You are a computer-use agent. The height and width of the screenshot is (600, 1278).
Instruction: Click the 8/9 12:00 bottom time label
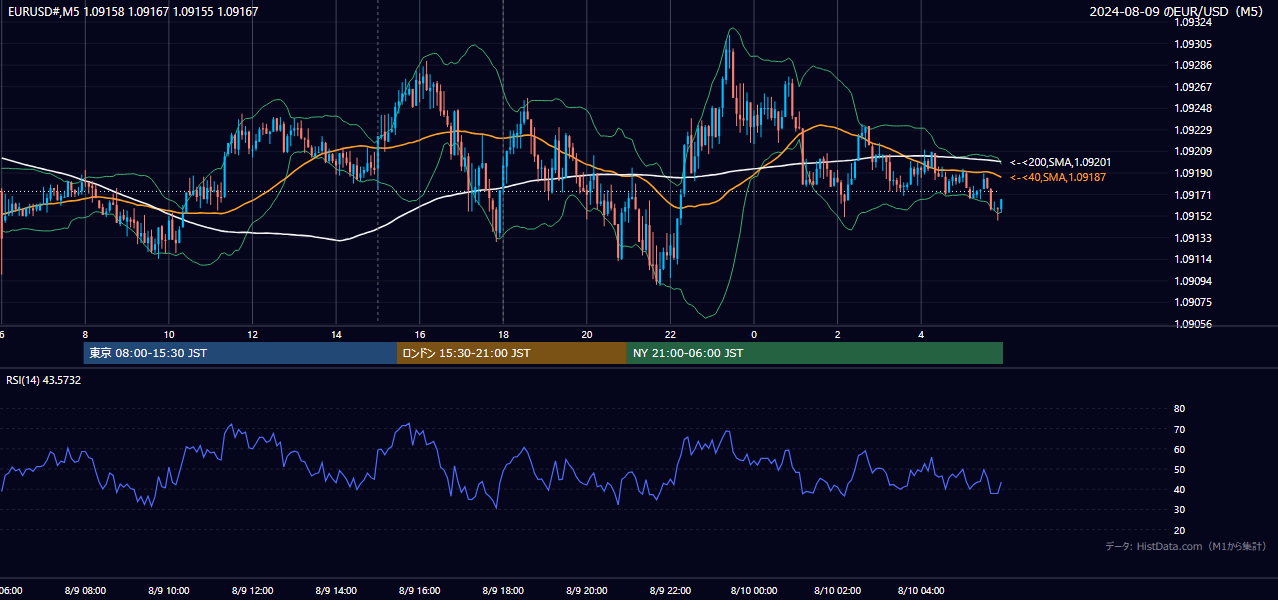click(252, 590)
